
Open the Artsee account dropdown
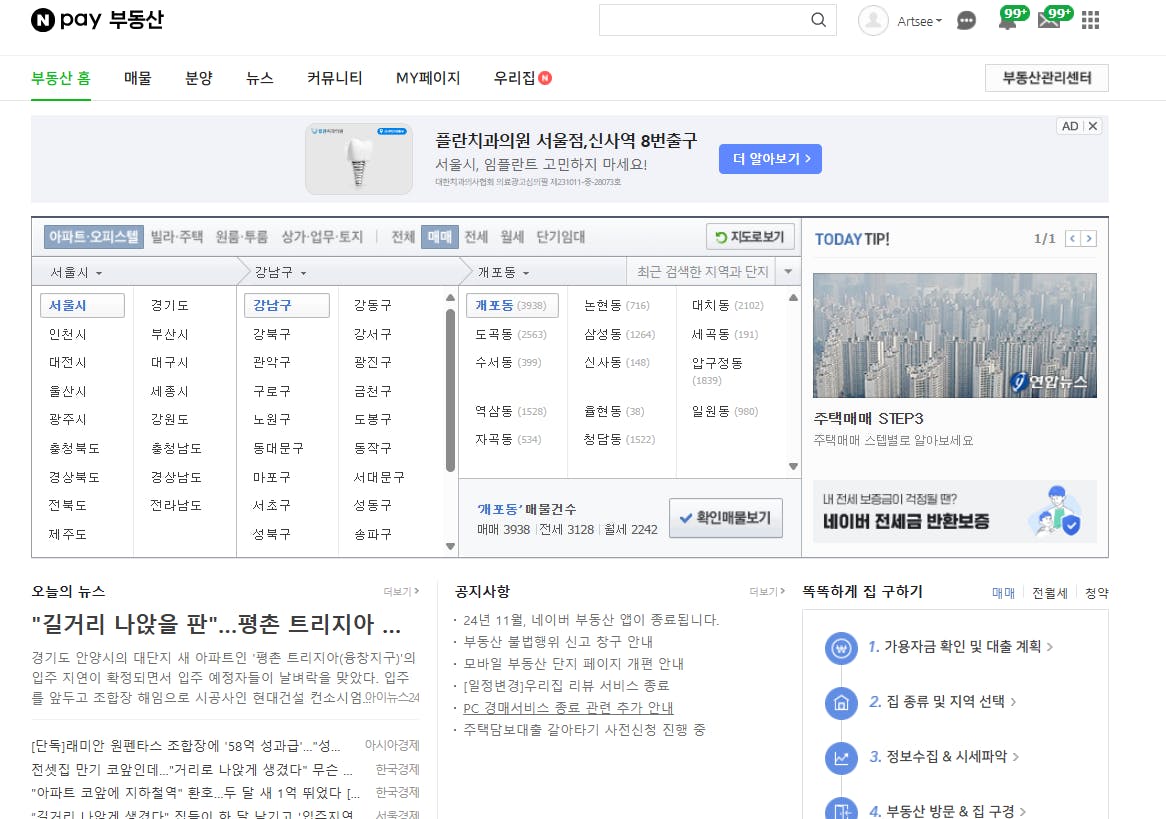coord(919,22)
